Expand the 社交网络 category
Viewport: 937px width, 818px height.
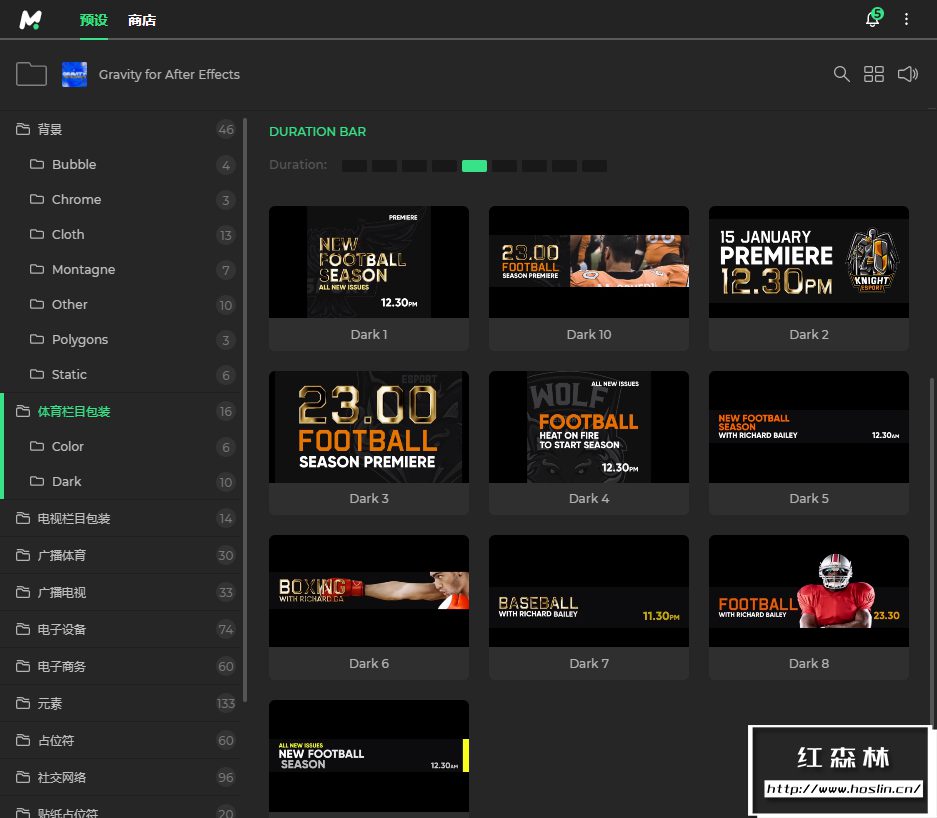(x=121, y=777)
